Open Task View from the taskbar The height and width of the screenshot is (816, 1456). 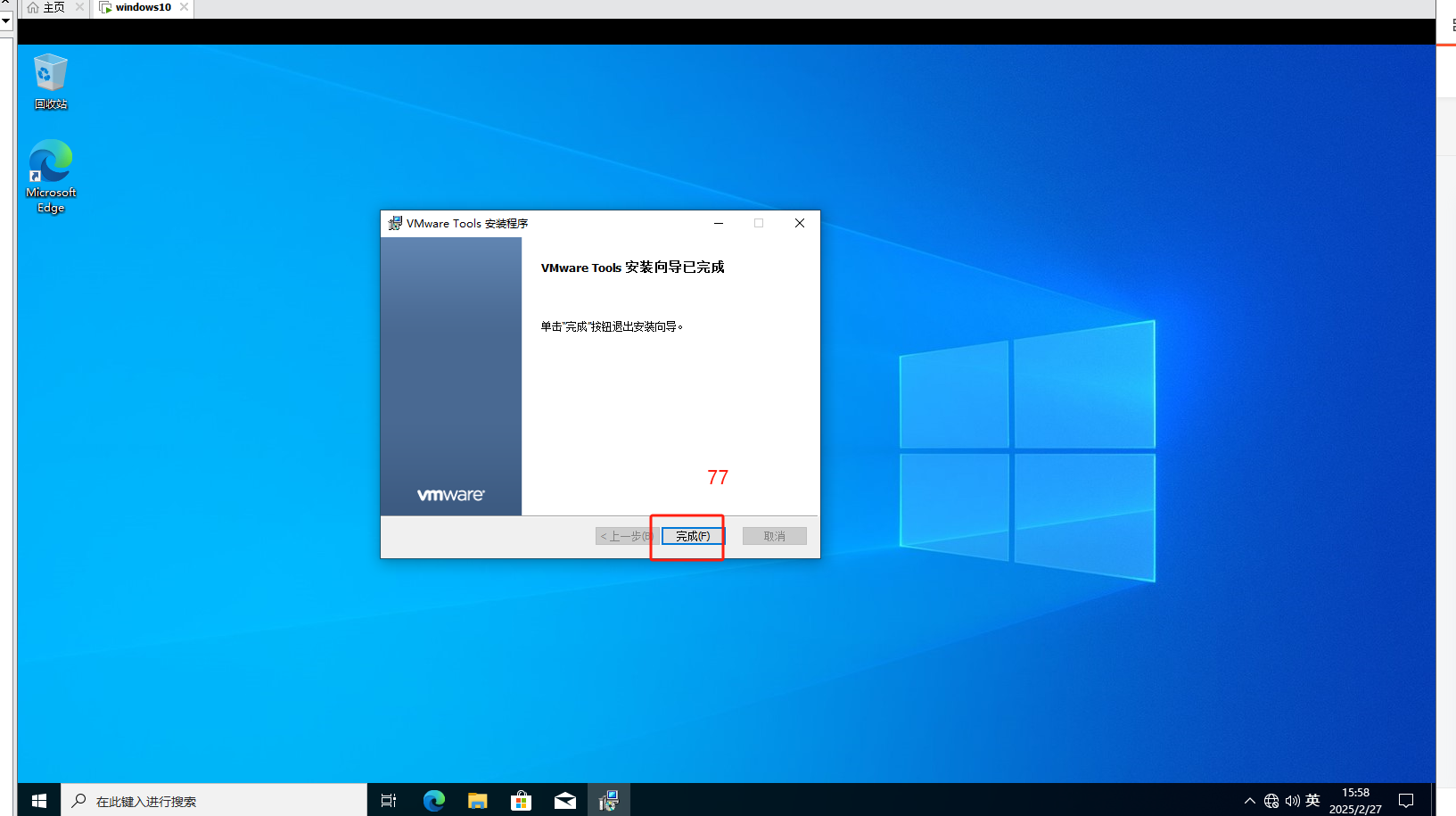pyautogui.click(x=388, y=800)
